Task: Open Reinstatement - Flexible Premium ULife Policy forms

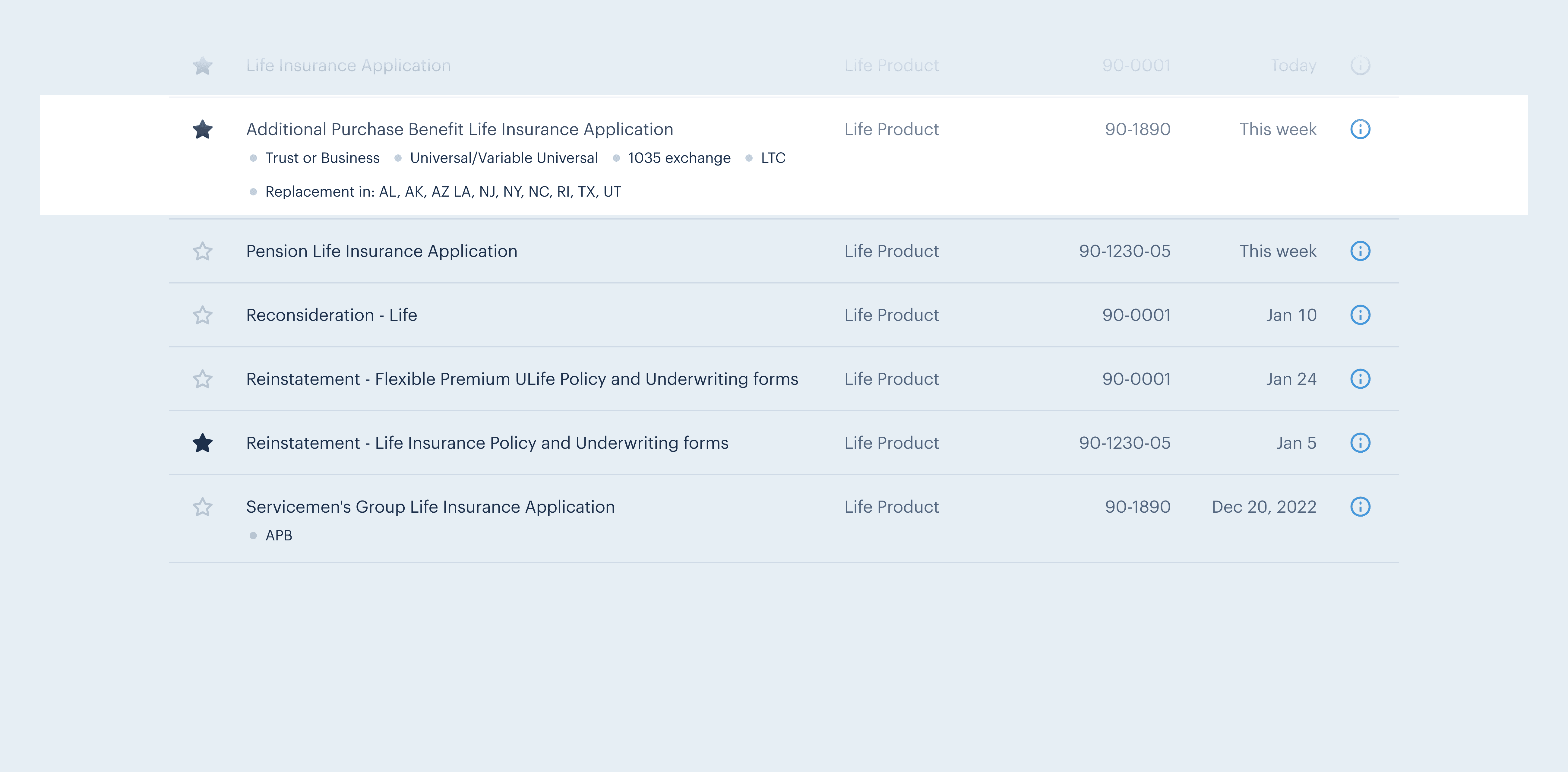Action: pos(522,379)
